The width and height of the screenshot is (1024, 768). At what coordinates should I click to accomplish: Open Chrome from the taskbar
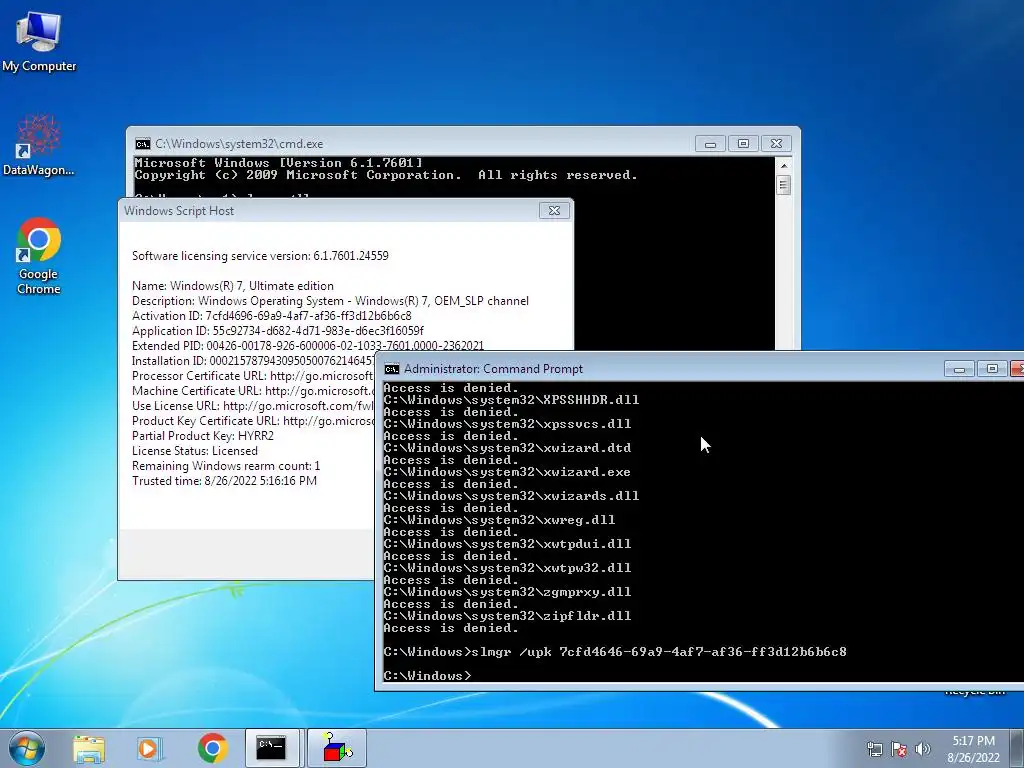[x=212, y=748]
